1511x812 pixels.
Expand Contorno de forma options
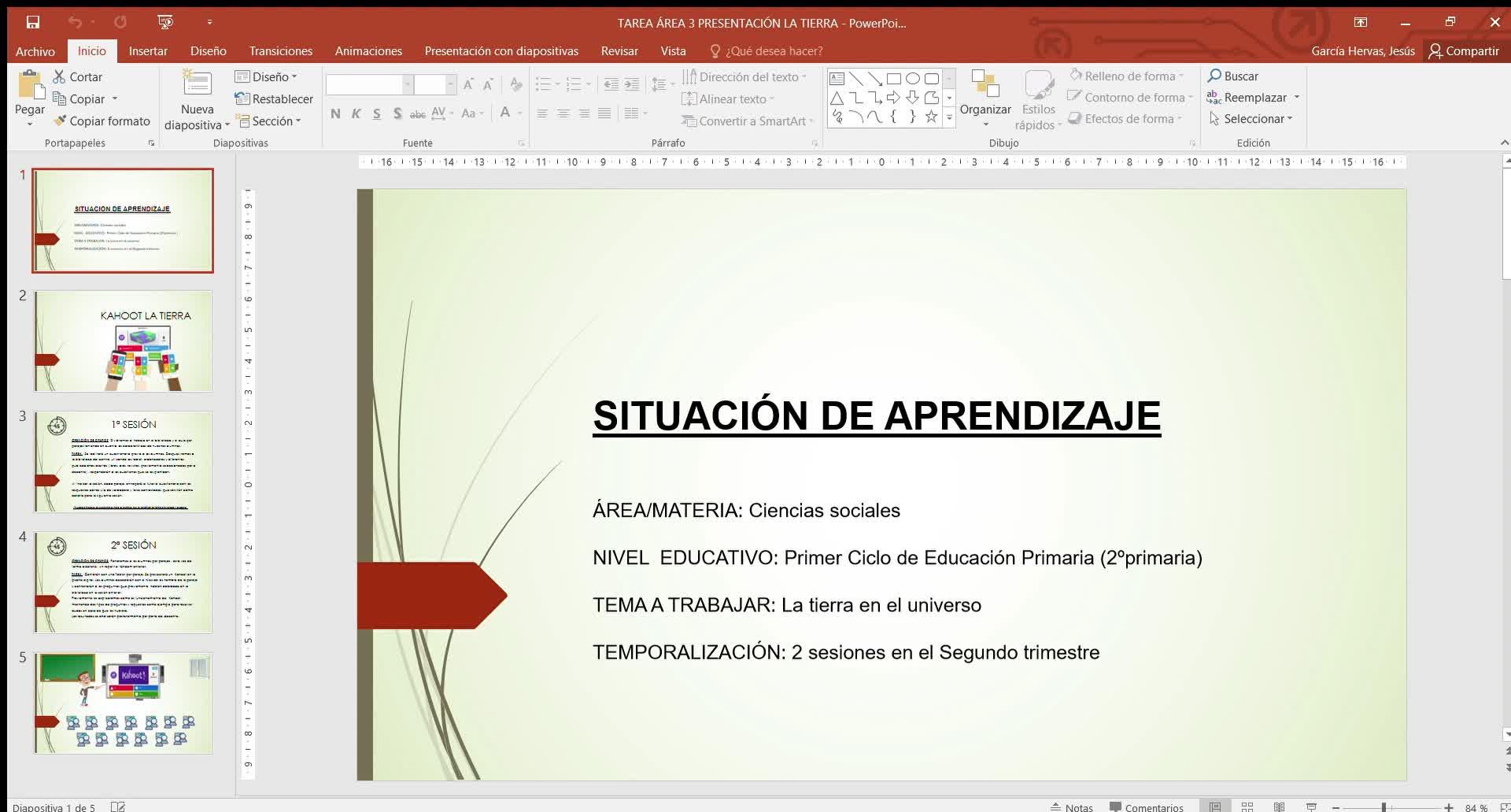coord(1130,97)
